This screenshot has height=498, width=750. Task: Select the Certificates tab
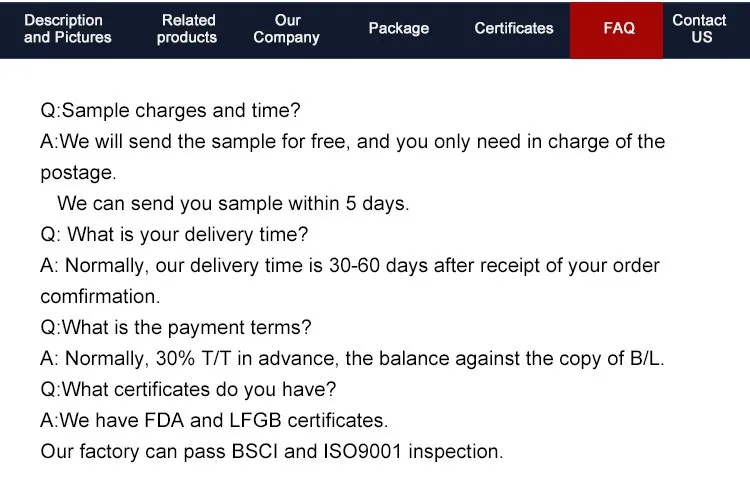click(x=514, y=29)
